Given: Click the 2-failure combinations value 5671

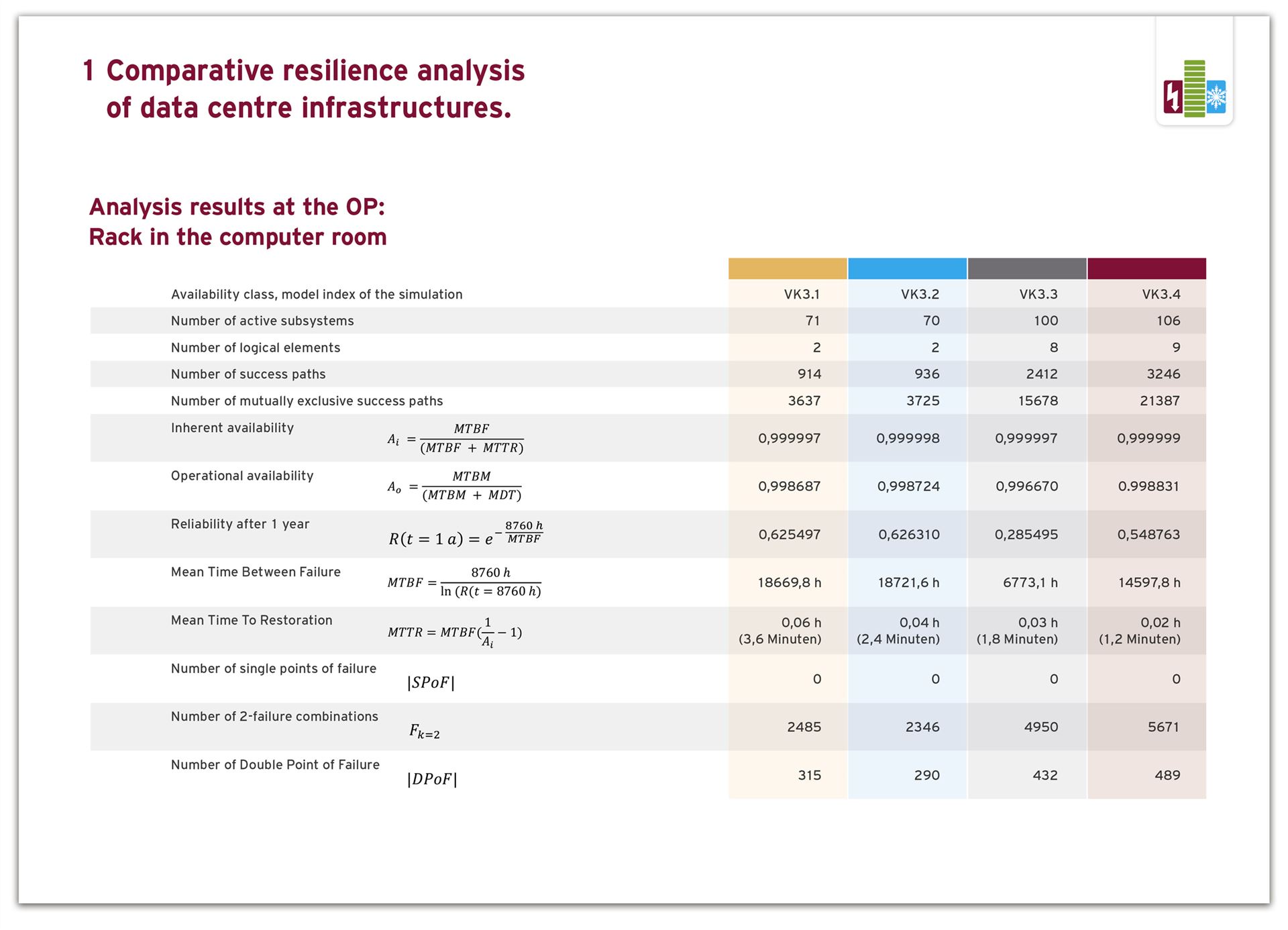Looking at the screenshot, I should 1163,727.
